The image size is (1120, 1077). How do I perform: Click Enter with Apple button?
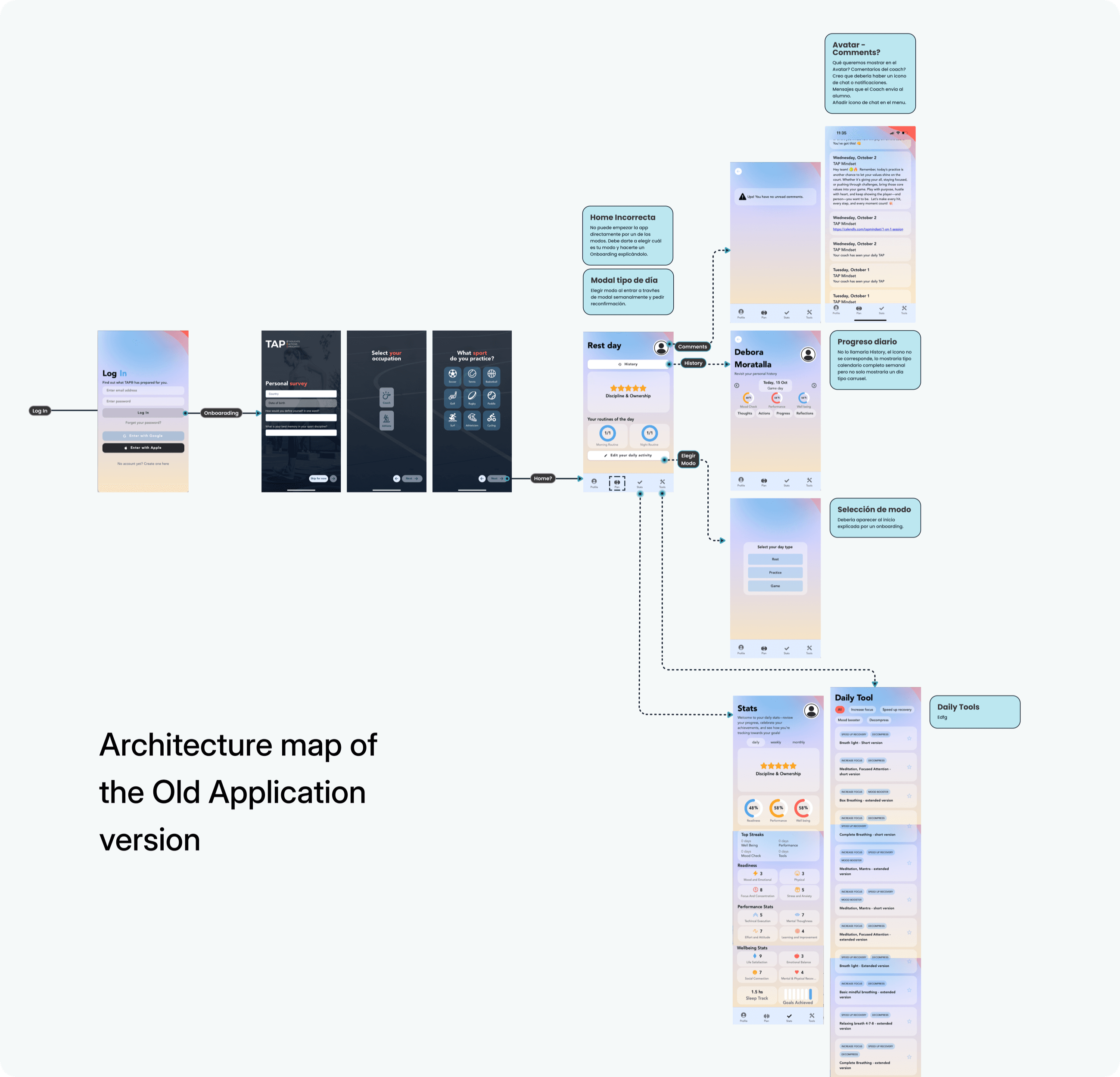point(143,448)
